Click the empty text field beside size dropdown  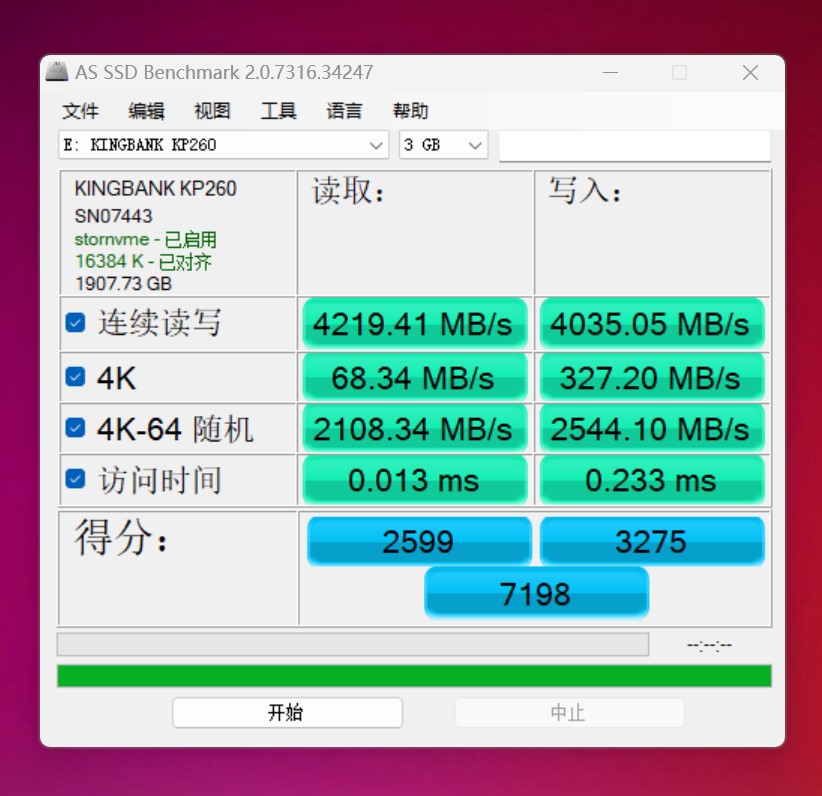tap(634, 145)
